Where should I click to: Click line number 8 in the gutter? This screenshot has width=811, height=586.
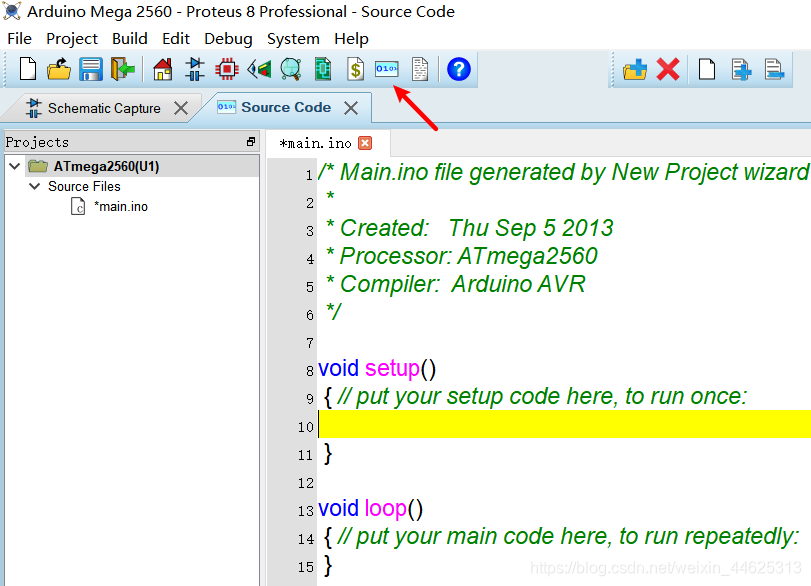click(309, 371)
